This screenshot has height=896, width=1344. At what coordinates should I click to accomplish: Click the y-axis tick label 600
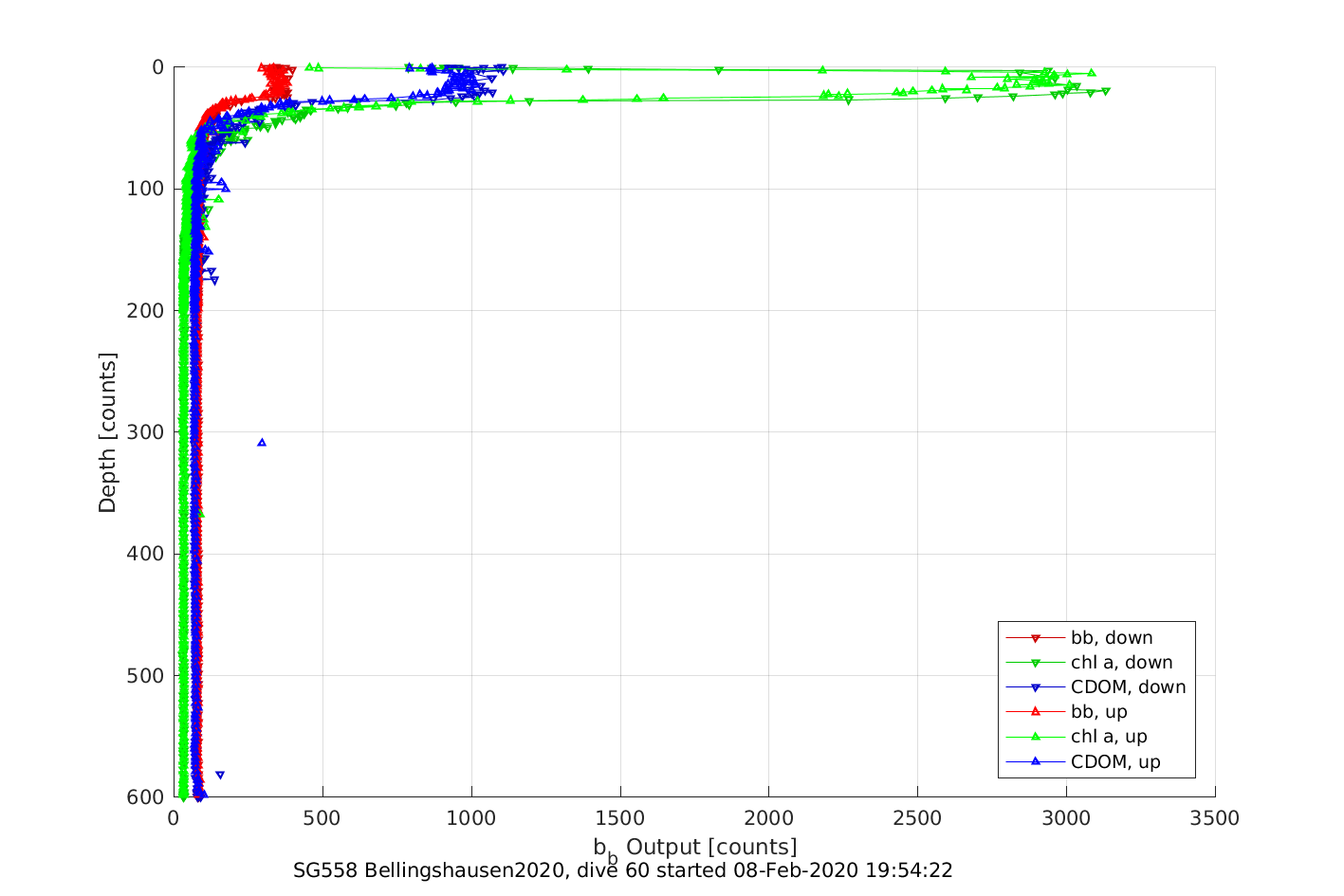pos(145,797)
